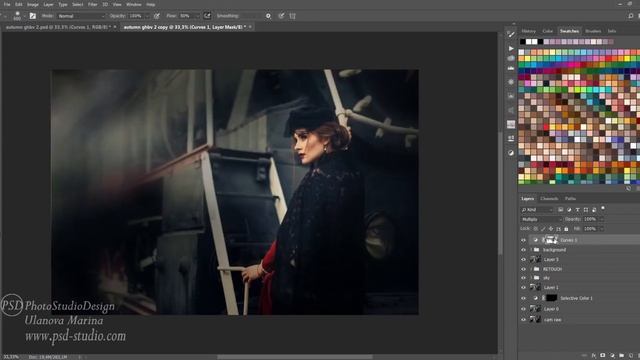The width and height of the screenshot is (640, 360).
Task: Hide the Curves 1 layer
Action: pyautogui.click(x=523, y=240)
